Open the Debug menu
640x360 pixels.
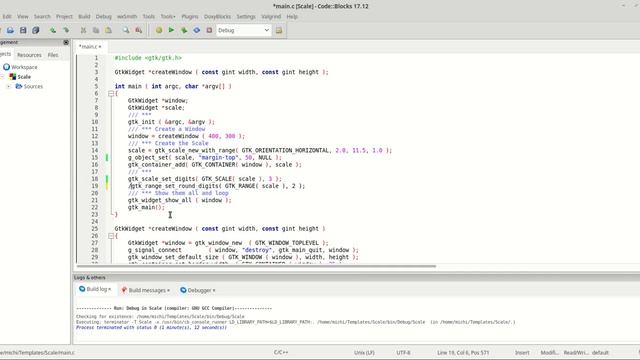(104, 17)
